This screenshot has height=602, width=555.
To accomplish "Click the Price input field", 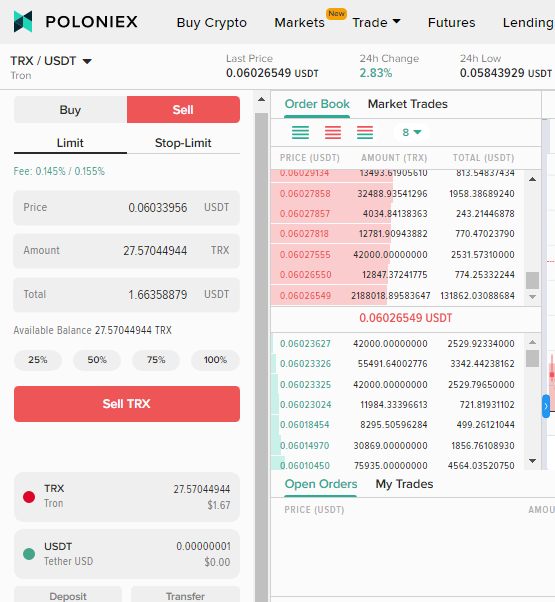I will tap(127, 208).
